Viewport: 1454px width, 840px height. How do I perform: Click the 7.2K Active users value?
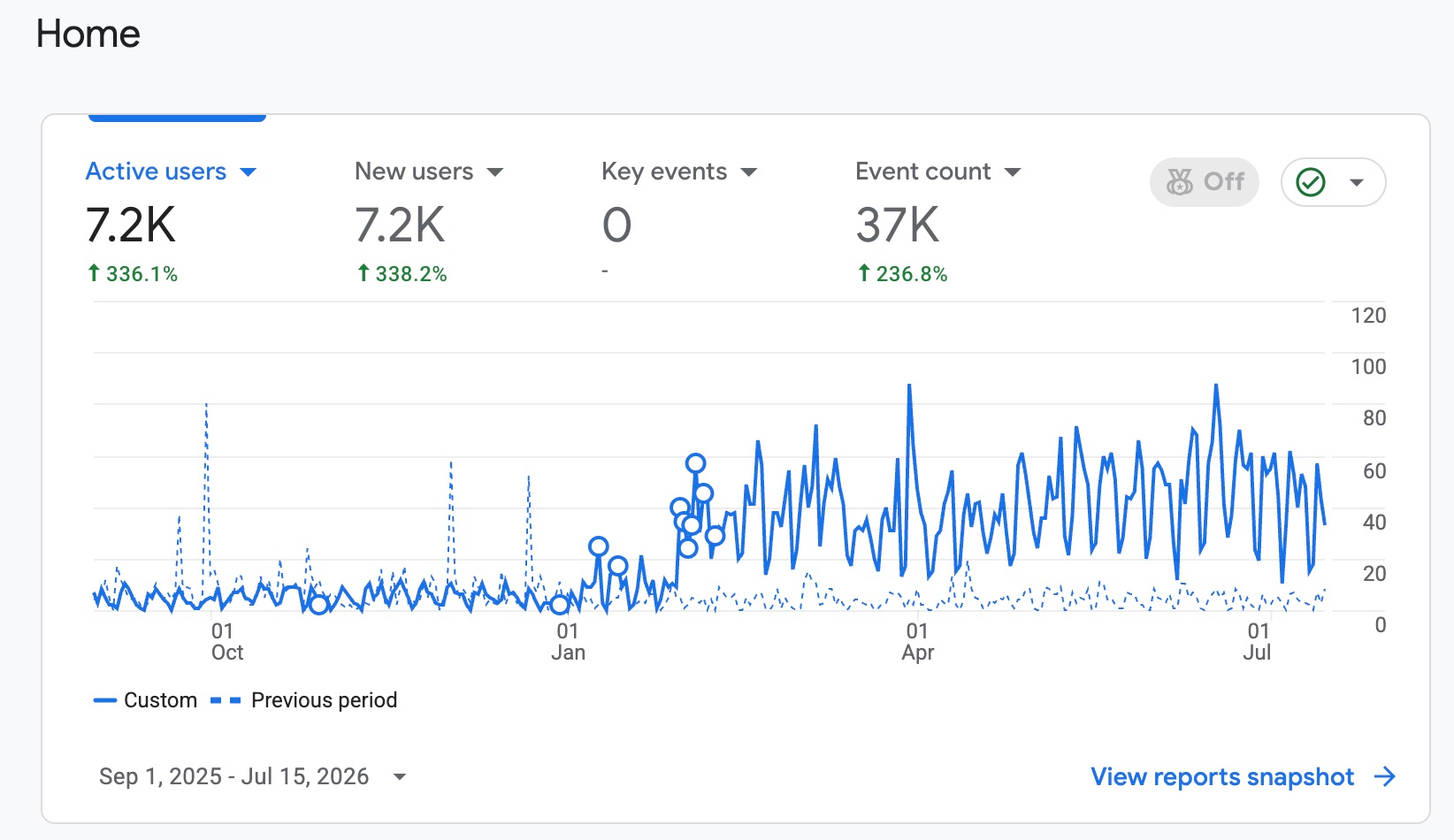click(x=131, y=225)
